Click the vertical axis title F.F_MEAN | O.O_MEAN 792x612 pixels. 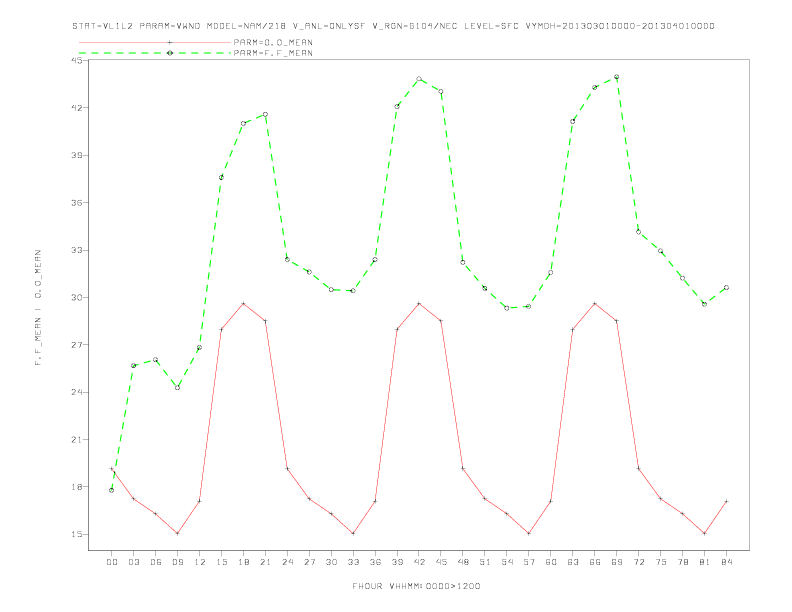(x=38, y=308)
